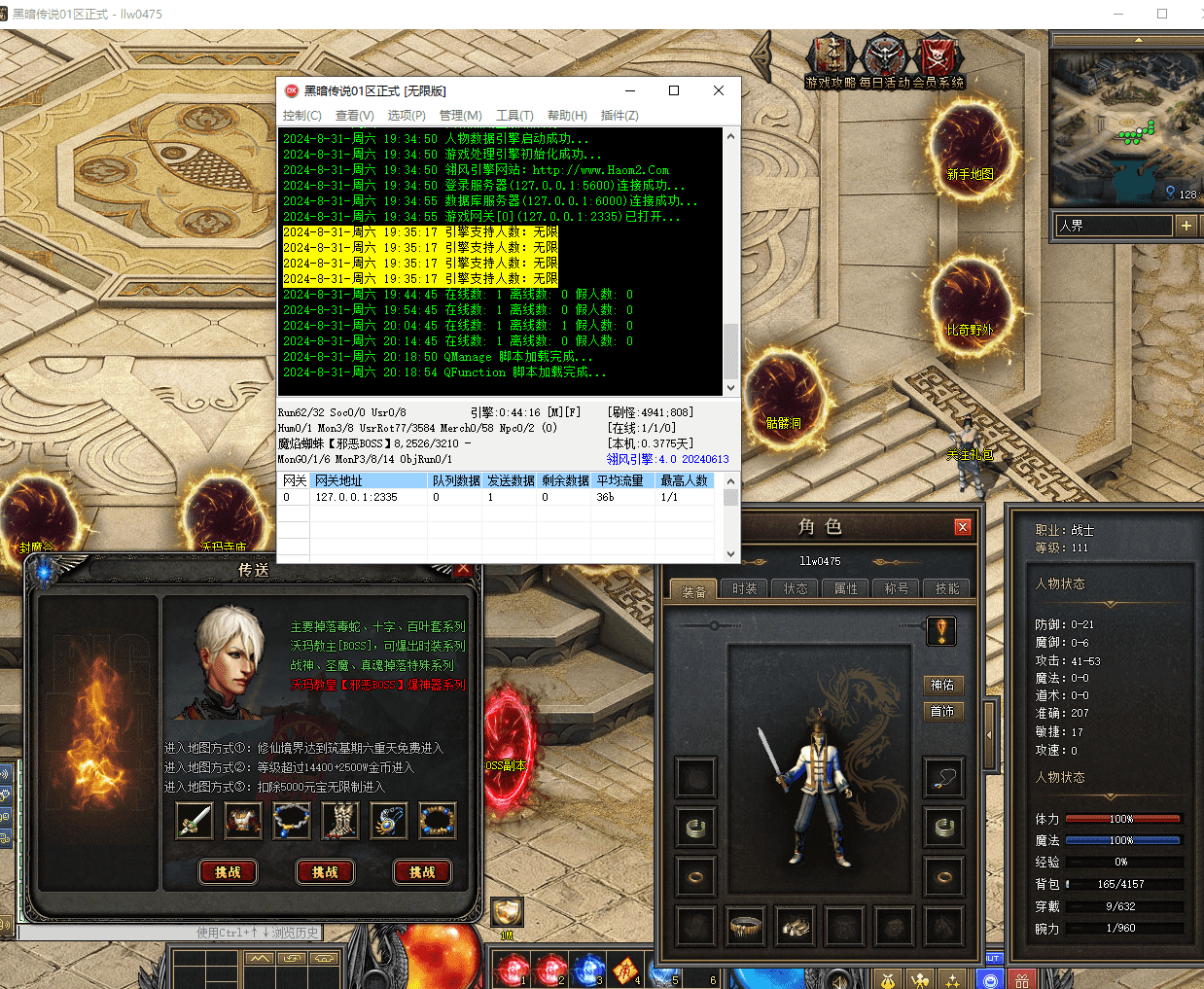This screenshot has width=1204, height=989.
Task: Inspect the gold-and-blue bracelet reward icon
Action: (438, 821)
